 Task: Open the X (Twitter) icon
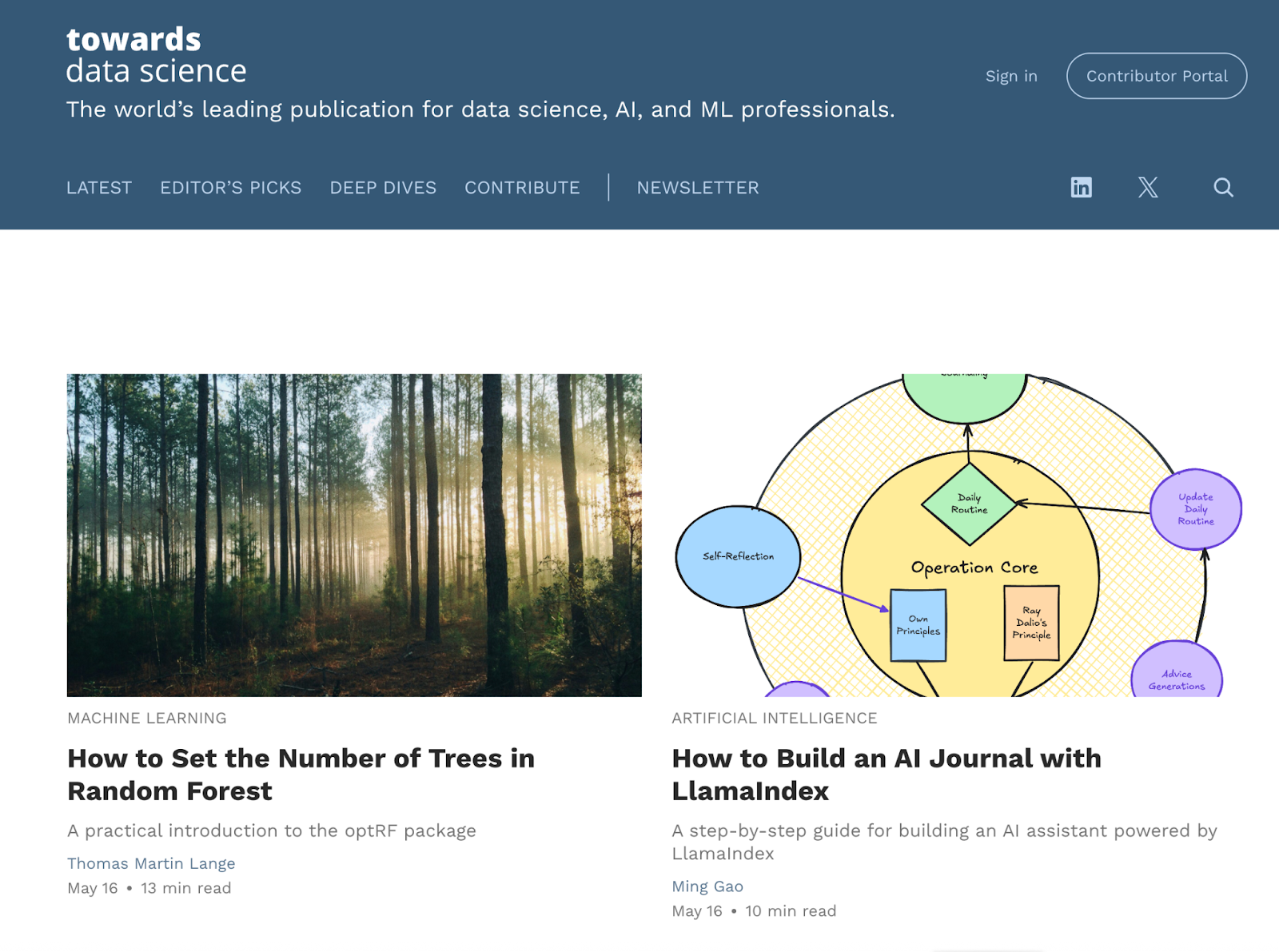pos(1148,188)
